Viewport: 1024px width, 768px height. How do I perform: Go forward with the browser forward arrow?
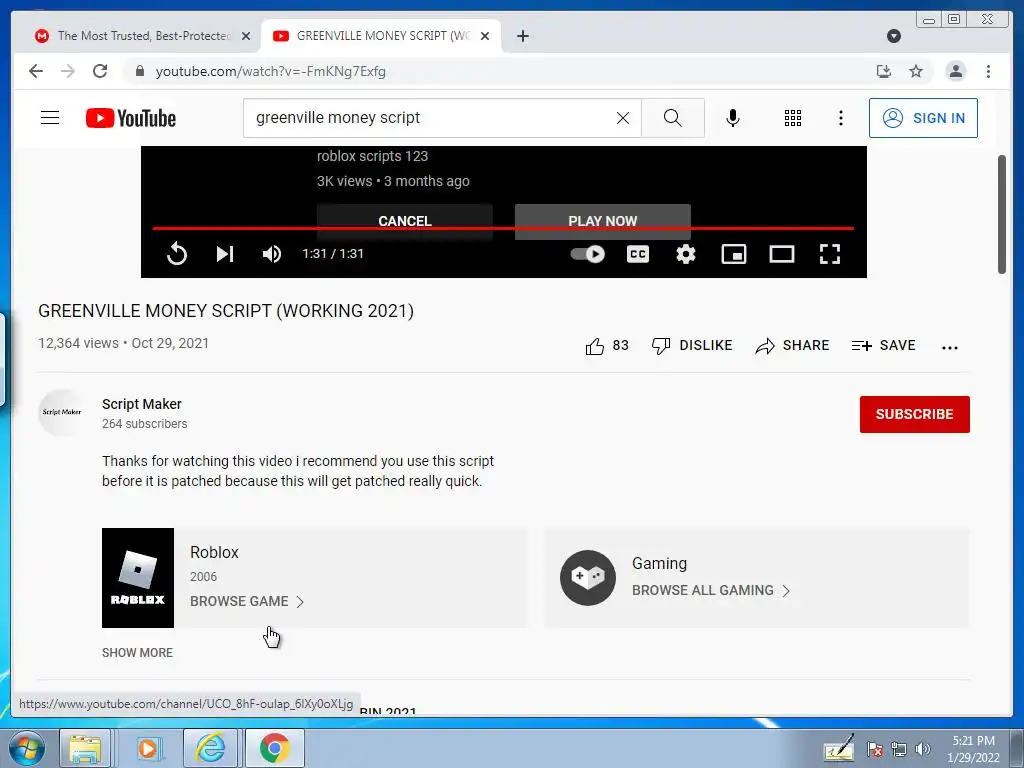pos(68,71)
